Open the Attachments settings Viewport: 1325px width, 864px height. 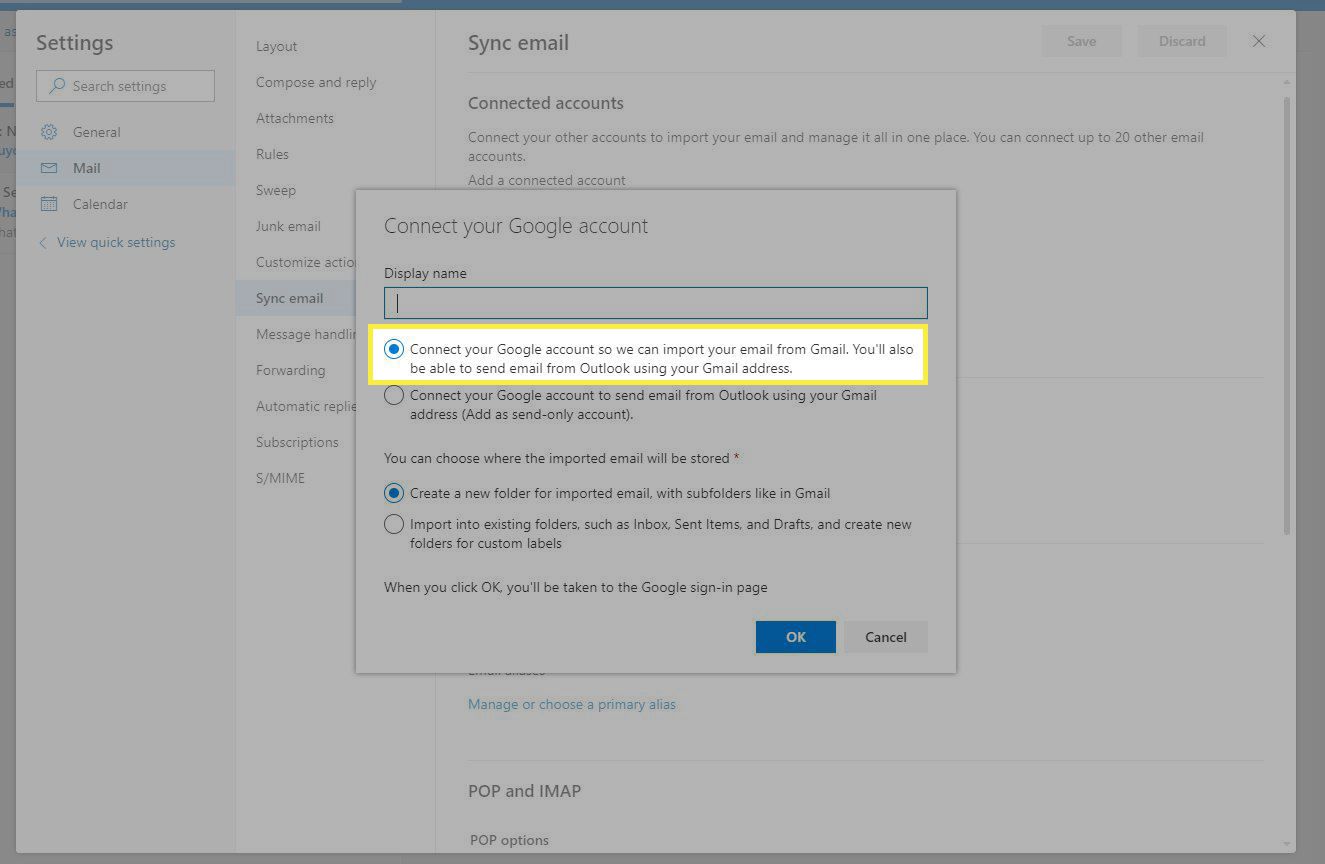pyautogui.click(x=295, y=118)
